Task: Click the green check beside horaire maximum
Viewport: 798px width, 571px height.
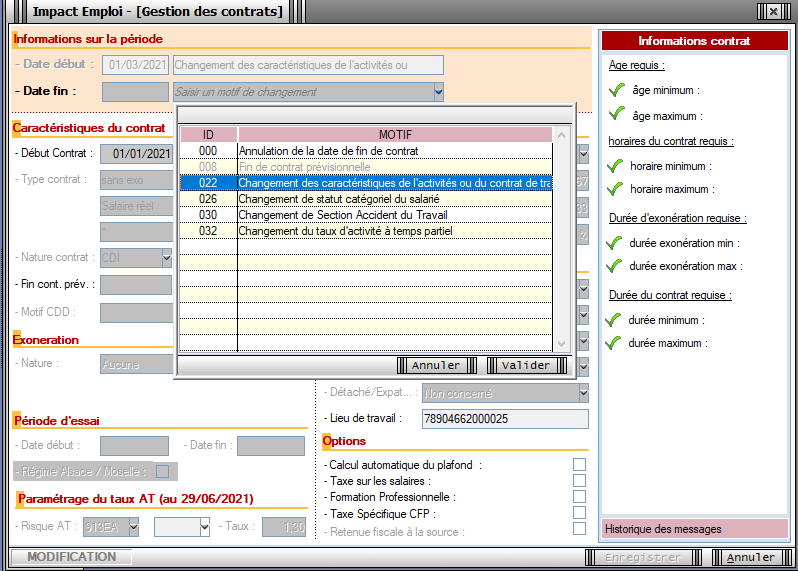Action: [x=615, y=189]
